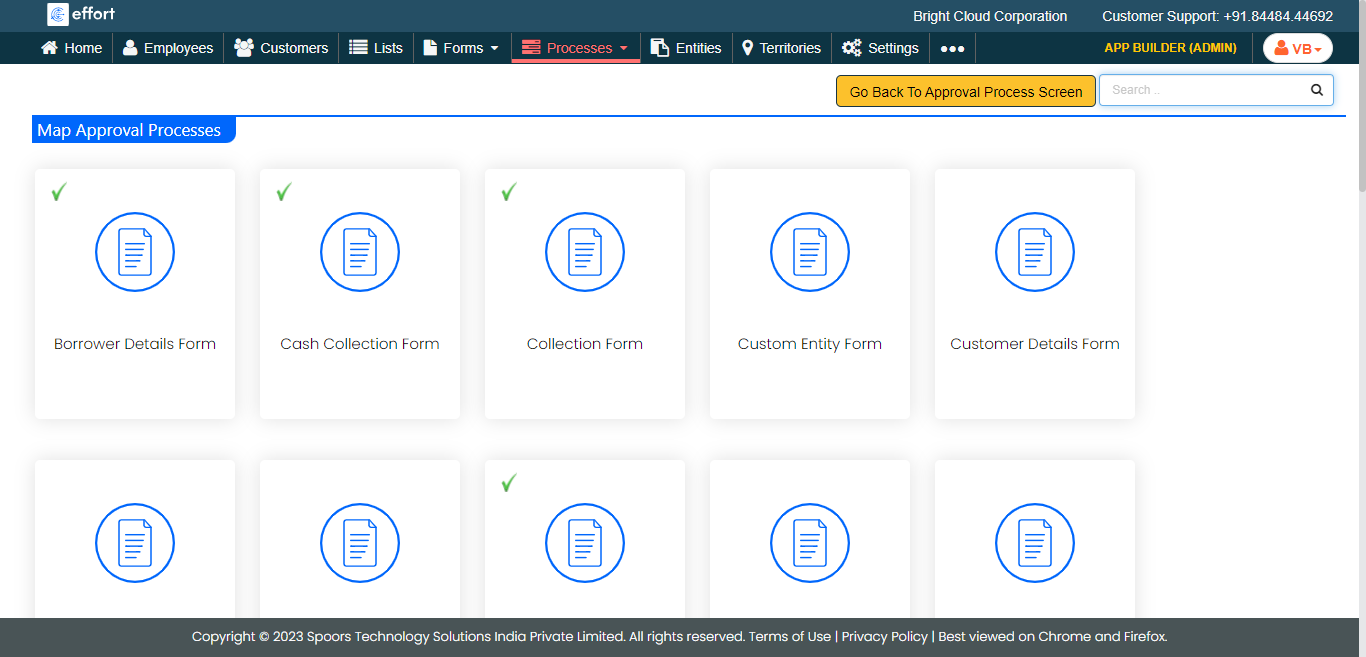The height and width of the screenshot is (657, 1366).
Task: Click the page vertical scrollbar
Action: pos(1360,150)
